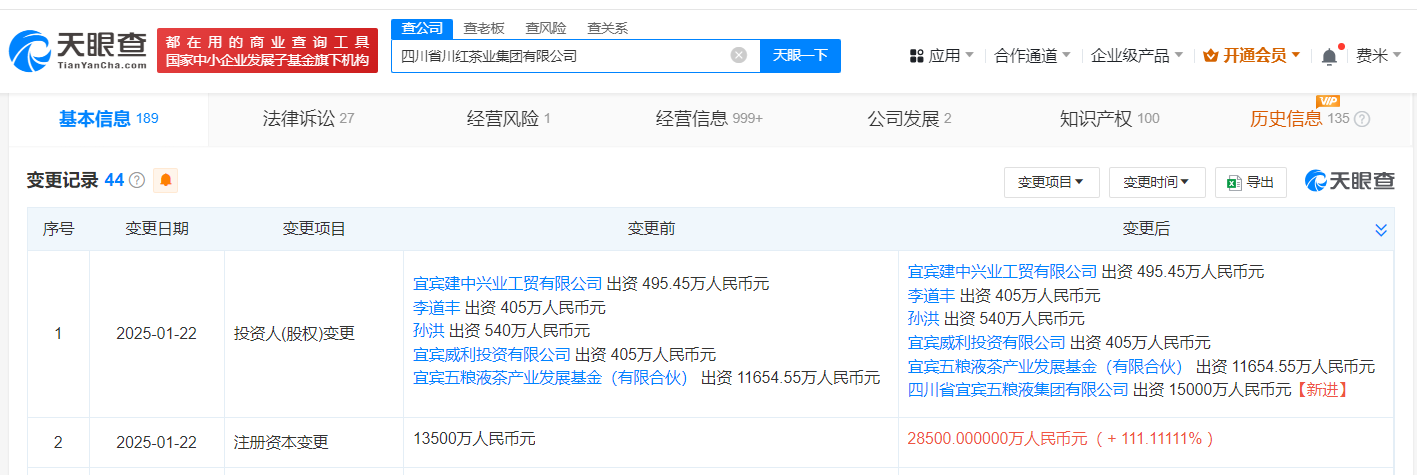Click the 天眼一下 search button
Screen dimensions: 1417x475
(801, 56)
